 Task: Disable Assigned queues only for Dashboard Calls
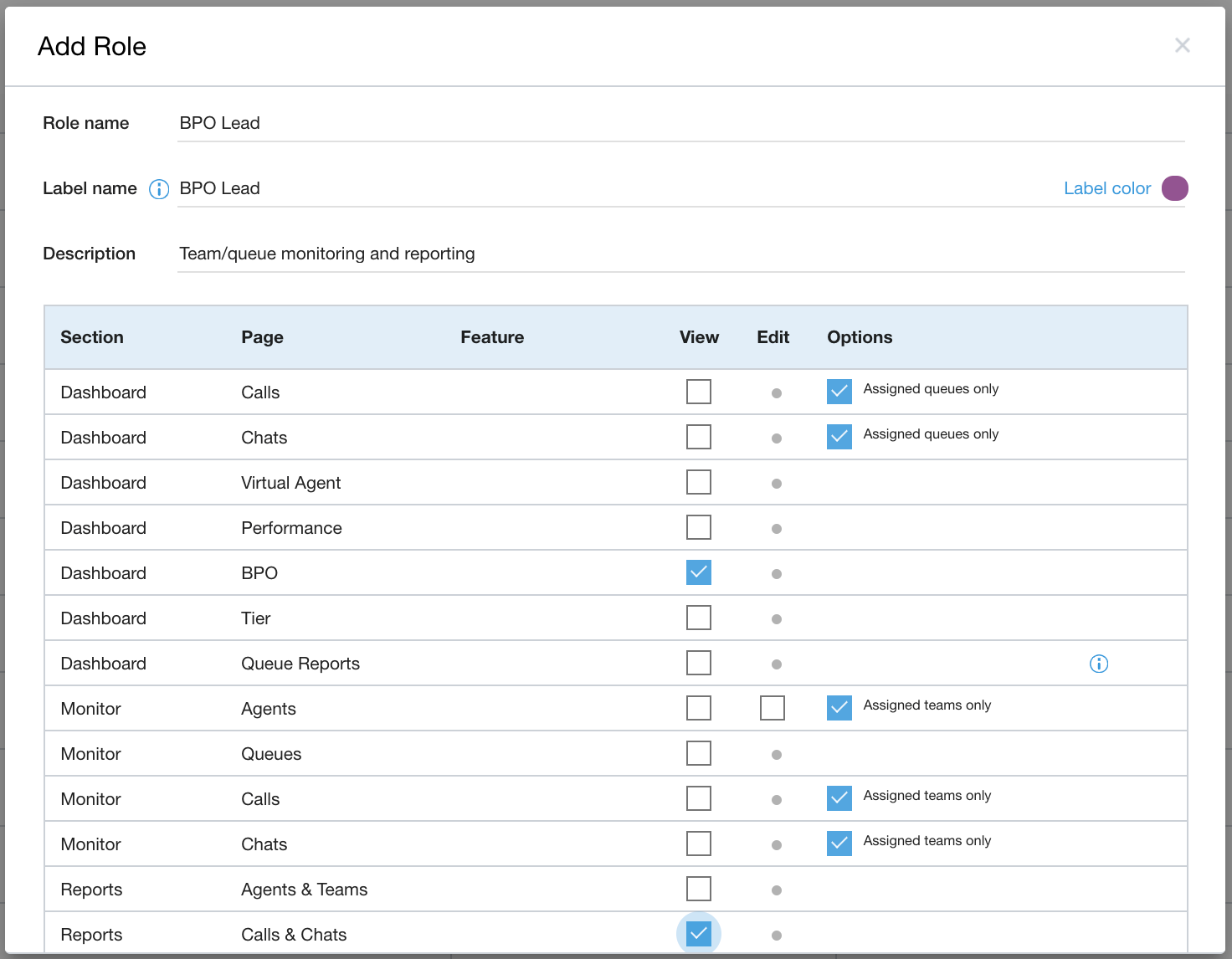tap(839, 391)
